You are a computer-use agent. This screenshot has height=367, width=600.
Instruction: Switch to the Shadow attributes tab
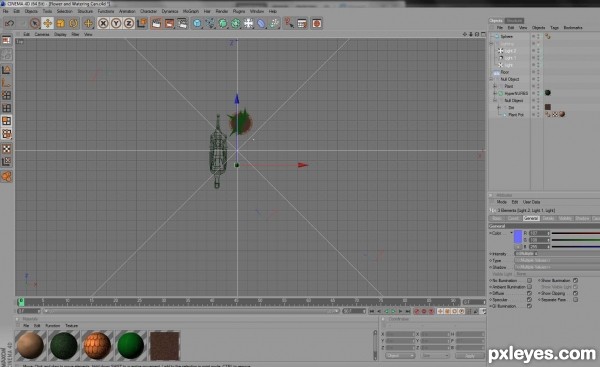point(582,218)
